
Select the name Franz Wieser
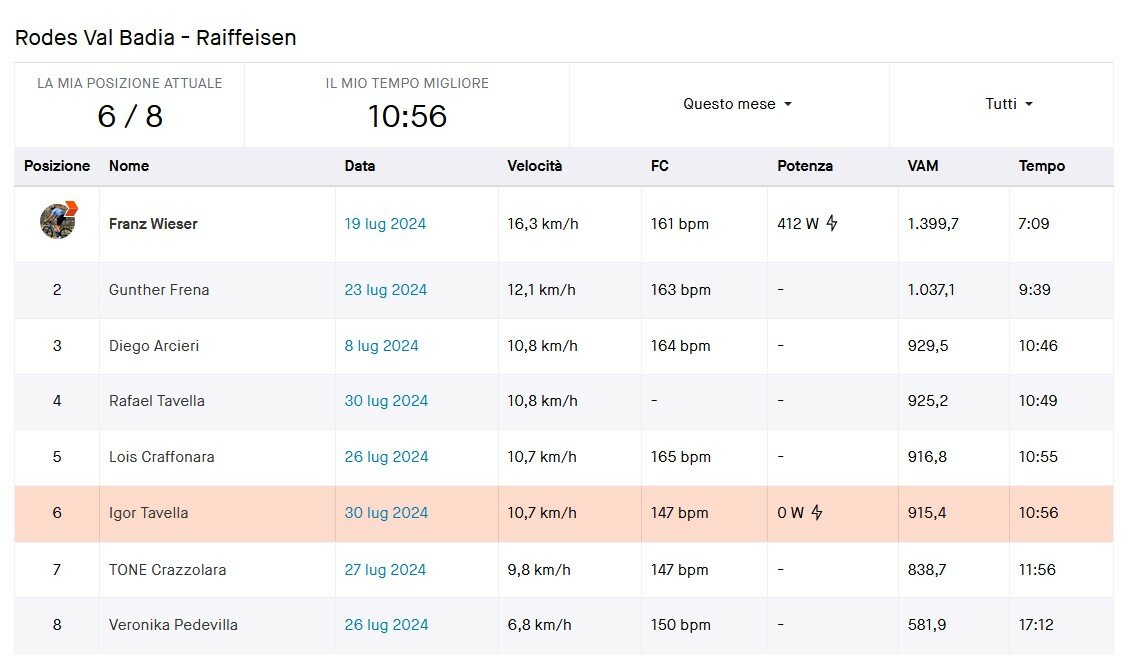[153, 224]
